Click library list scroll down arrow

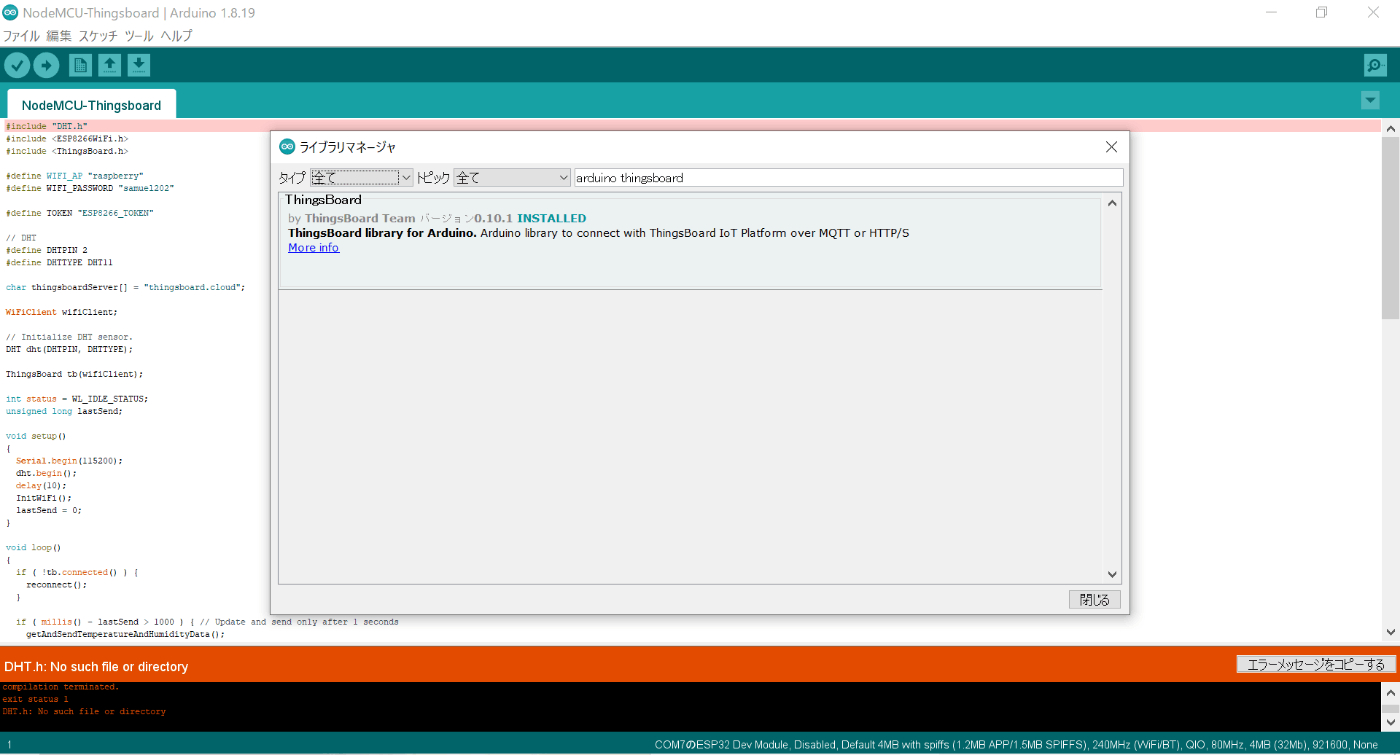[1113, 574]
